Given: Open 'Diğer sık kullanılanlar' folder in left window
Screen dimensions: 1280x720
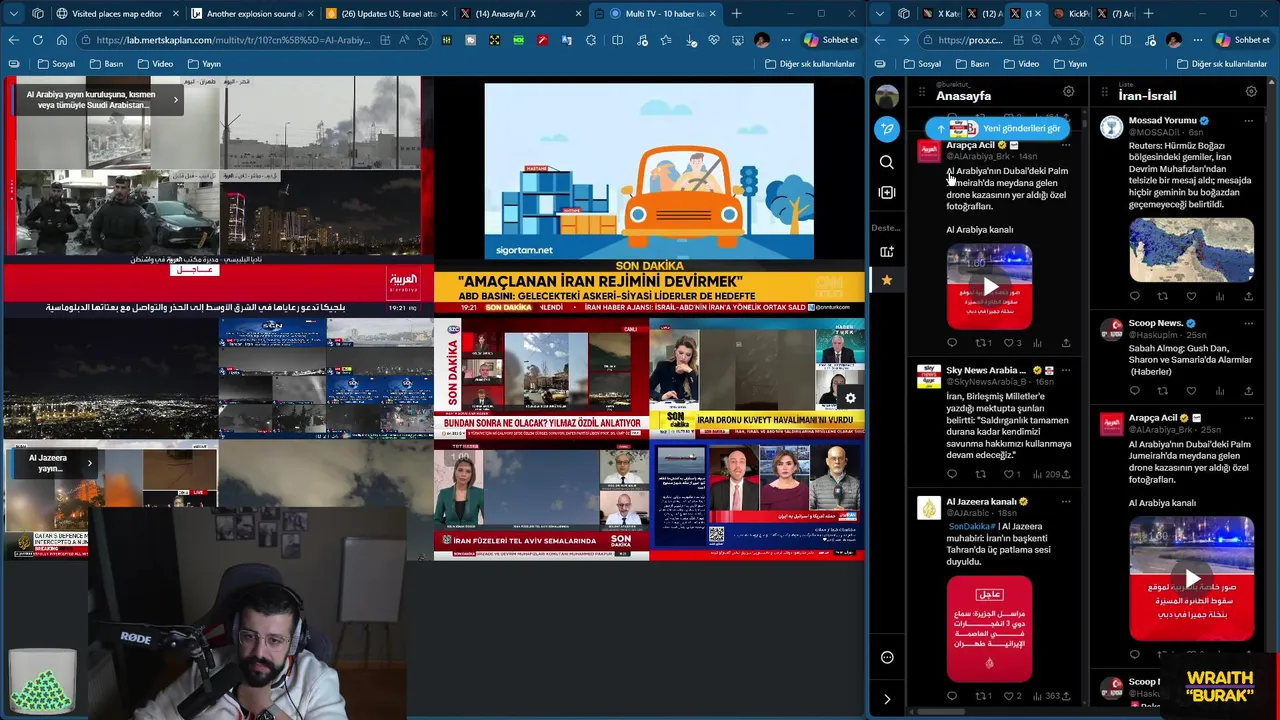Looking at the screenshot, I should pos(810,64).
